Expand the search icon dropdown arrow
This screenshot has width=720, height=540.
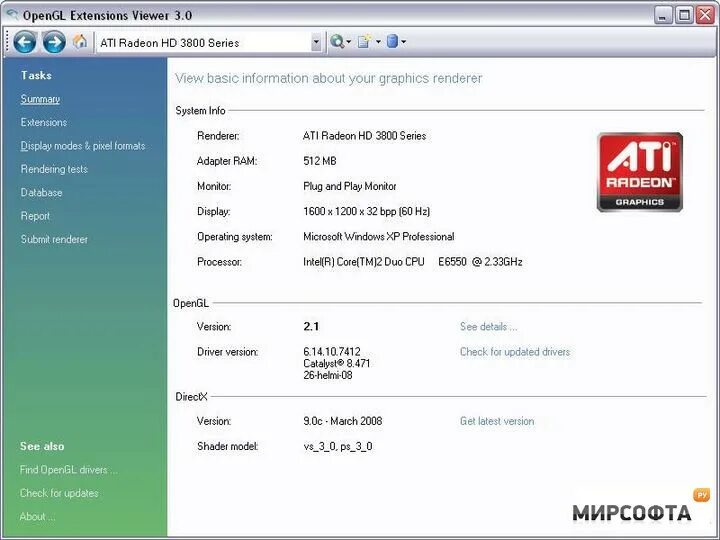[349, 42]
